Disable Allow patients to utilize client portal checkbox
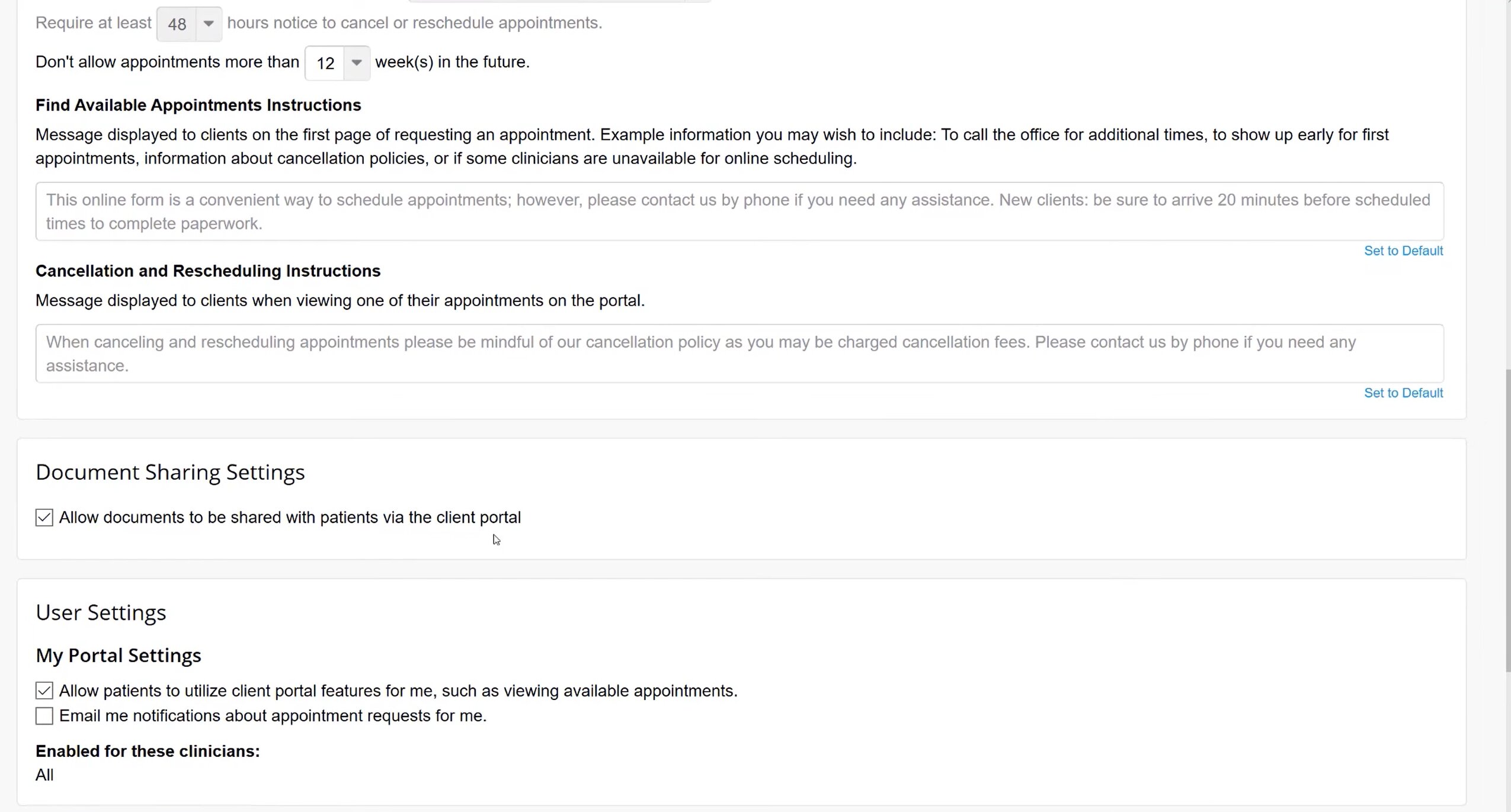1511x812 pixels. pyautogui.click(x=44, y=691)
